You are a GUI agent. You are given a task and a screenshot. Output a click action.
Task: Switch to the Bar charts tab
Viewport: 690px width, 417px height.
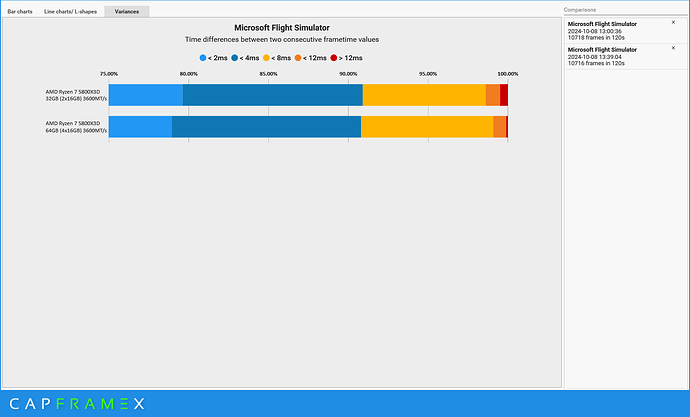coord(20,11)
